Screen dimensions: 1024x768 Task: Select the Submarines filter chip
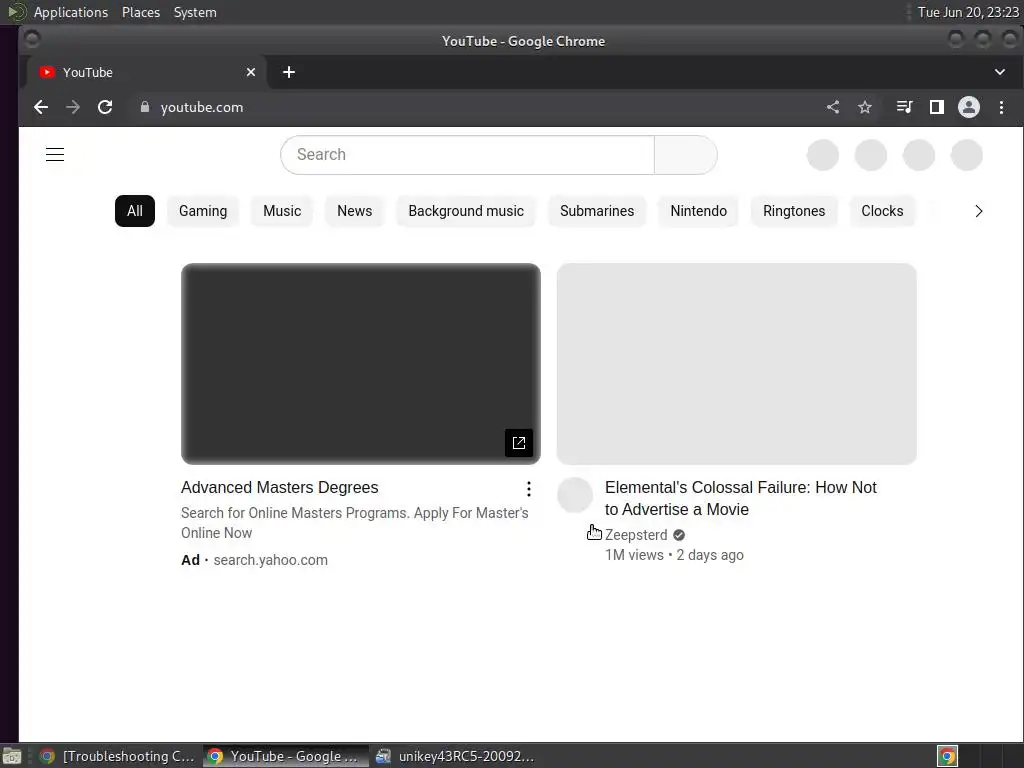coord(597,211)
